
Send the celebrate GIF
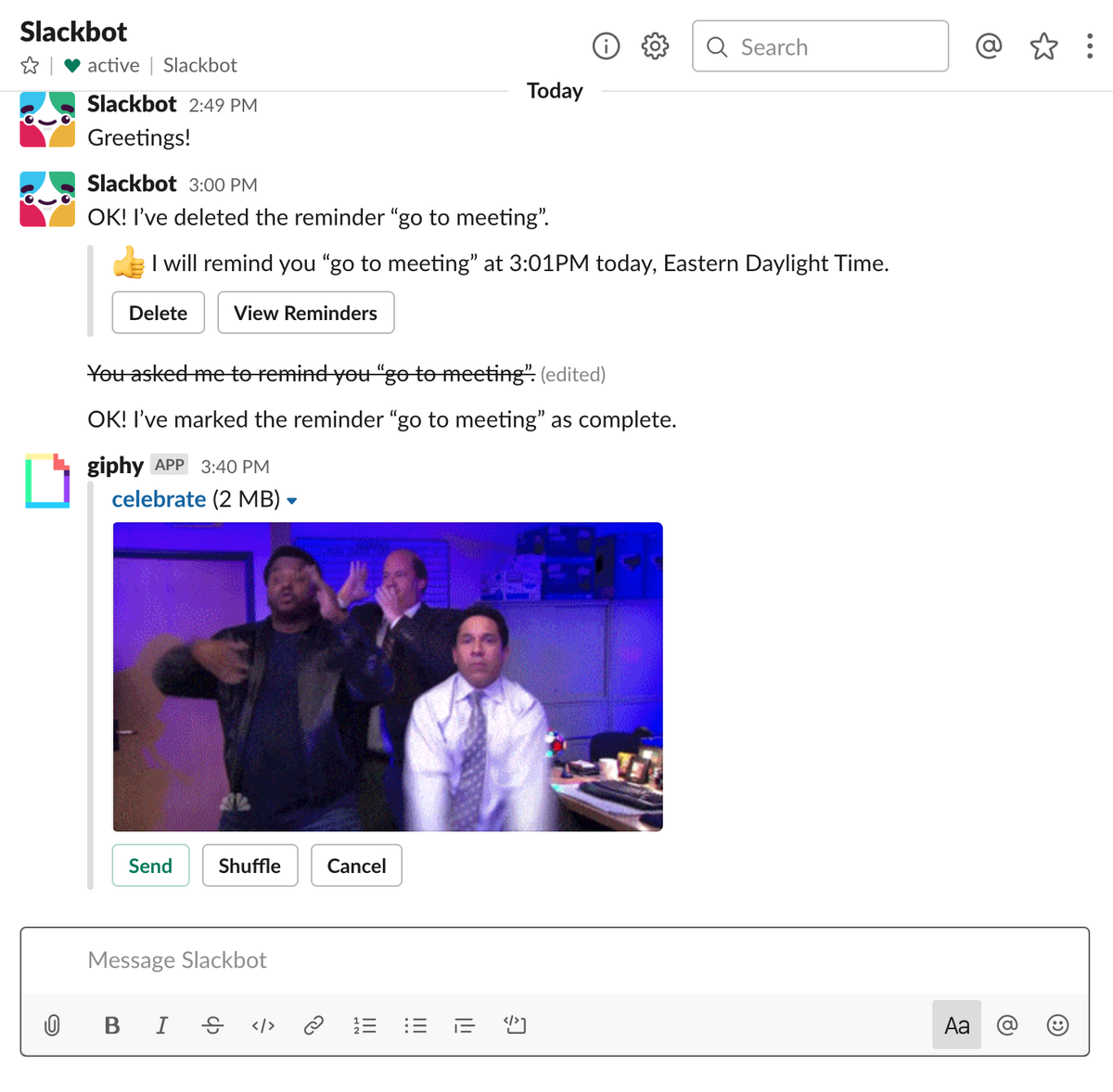[x=150, y=866]
